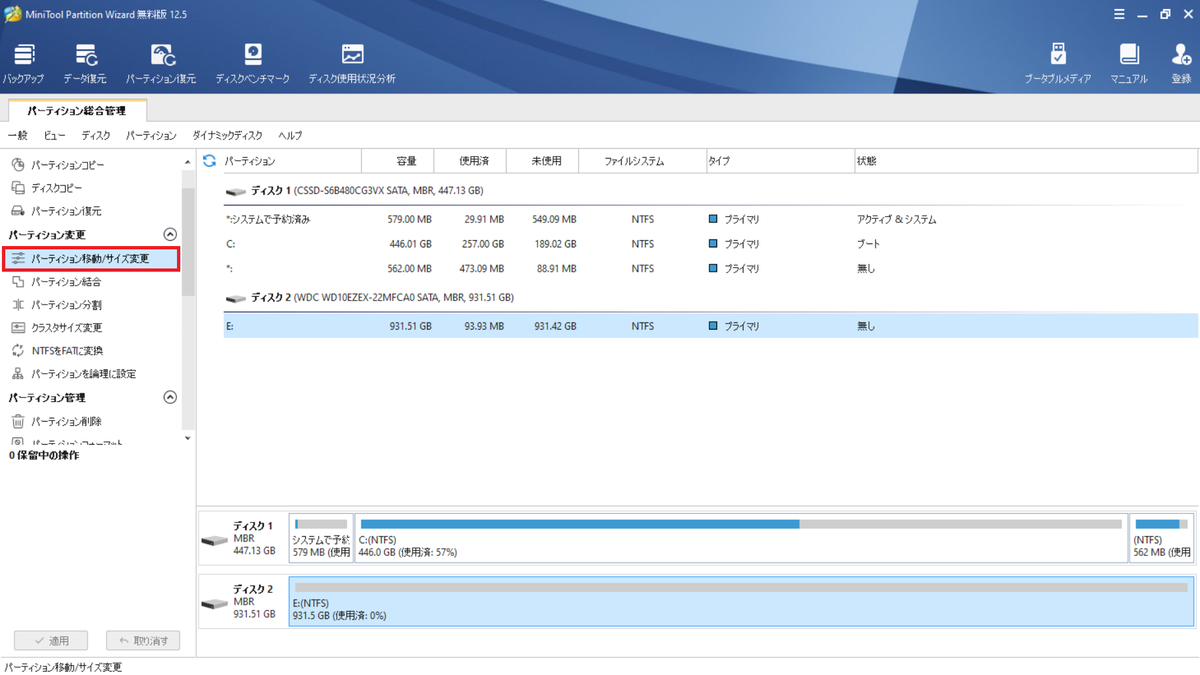Click ディスク 1 label in disk map
The height and width of the screenshot is (675, 1200).
(253, 526)
